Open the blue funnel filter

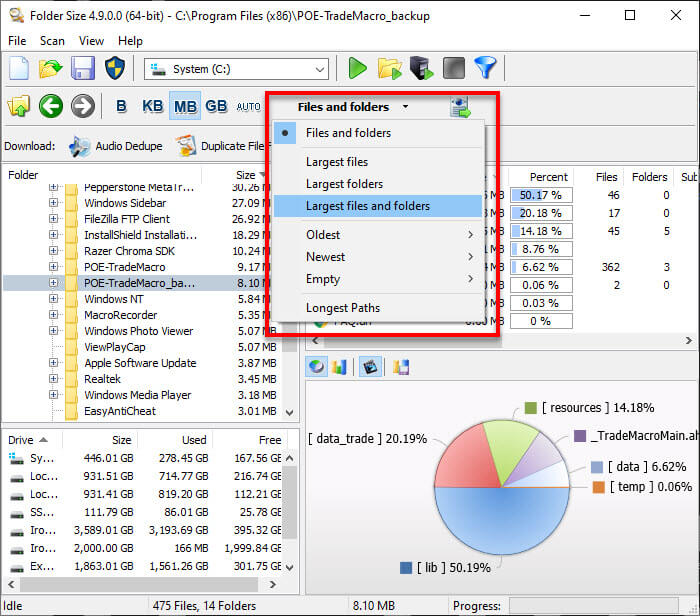coord(485,67)
